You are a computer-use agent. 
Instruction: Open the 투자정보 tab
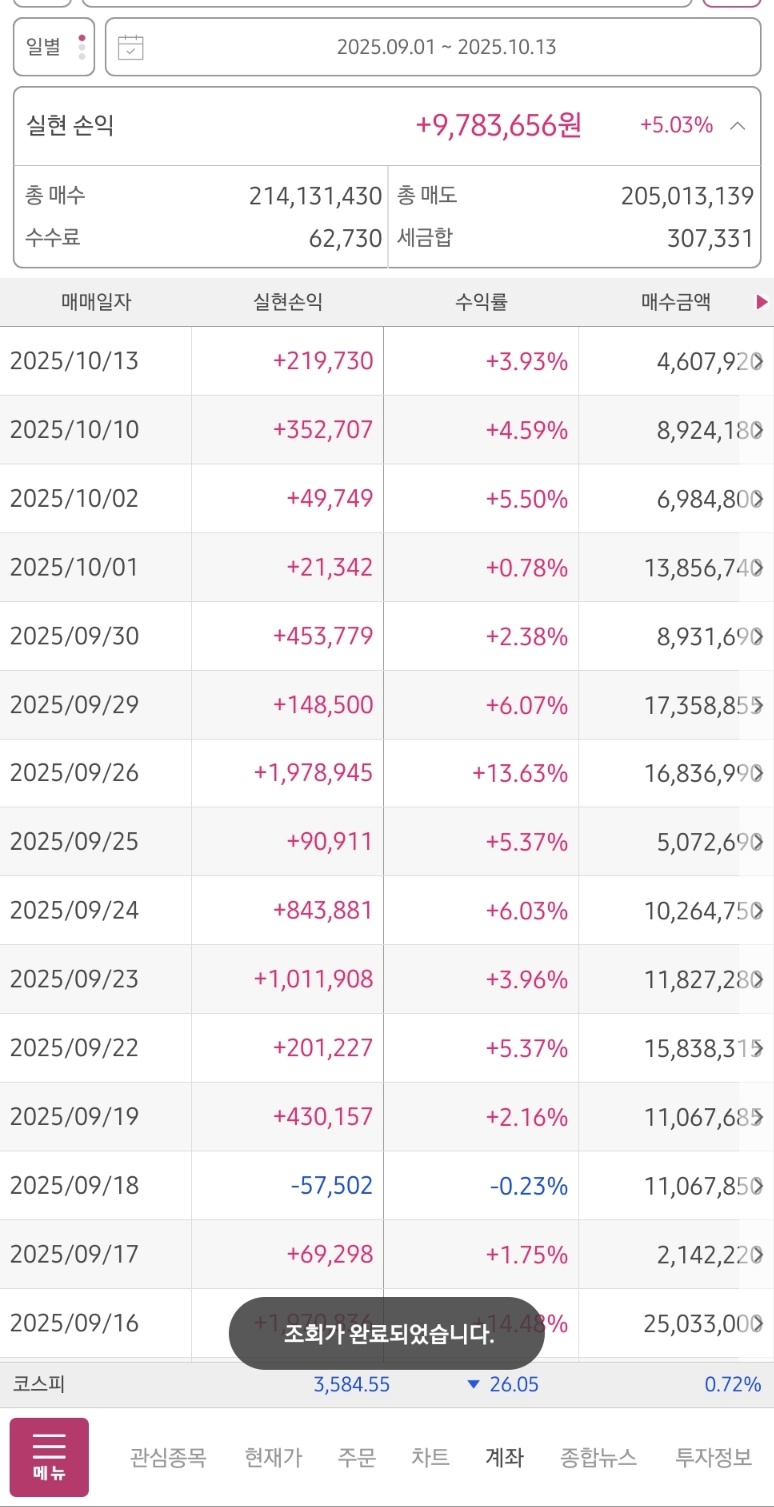point(713,1457)
